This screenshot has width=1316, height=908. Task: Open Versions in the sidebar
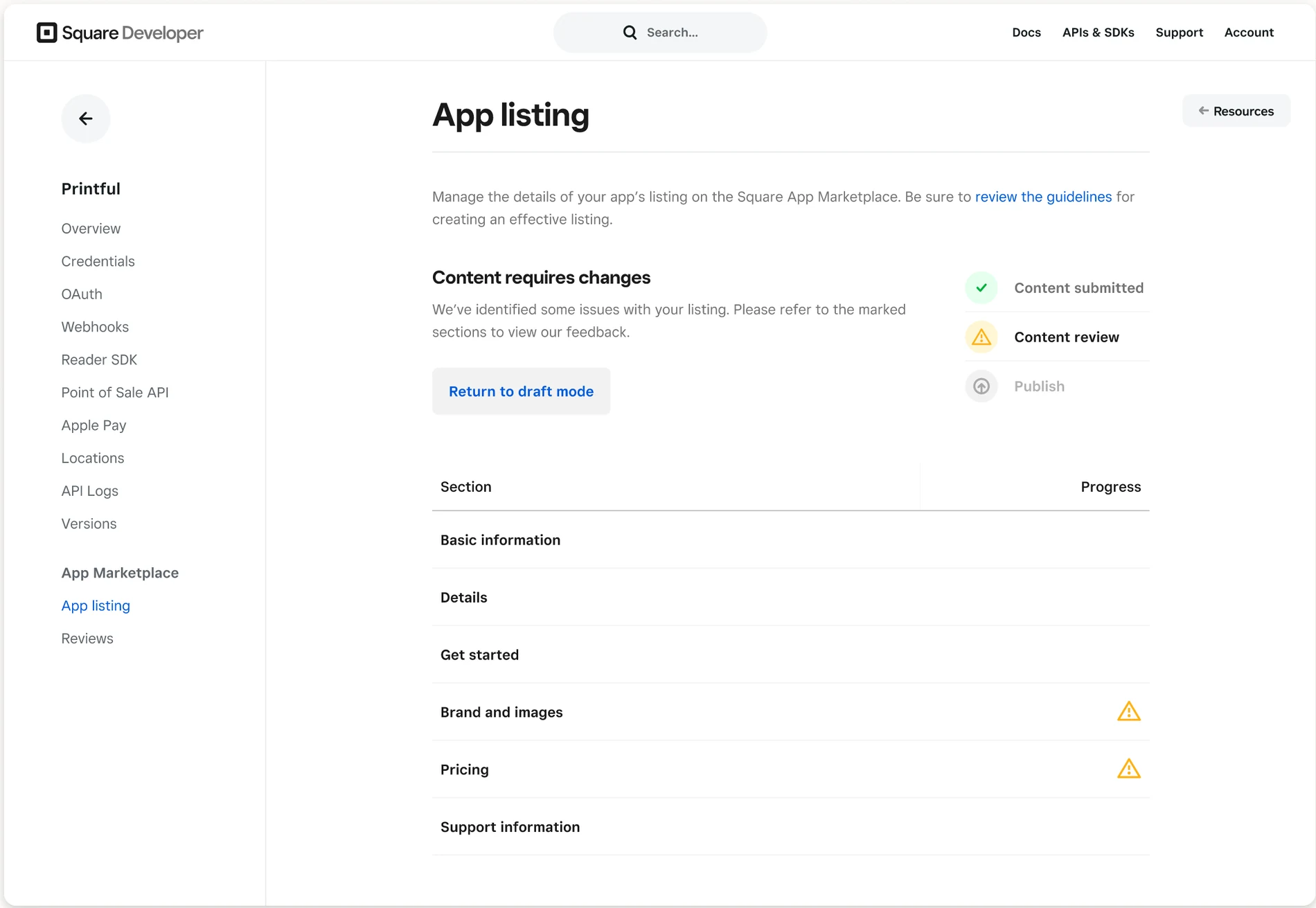click(x=89, y=524)
